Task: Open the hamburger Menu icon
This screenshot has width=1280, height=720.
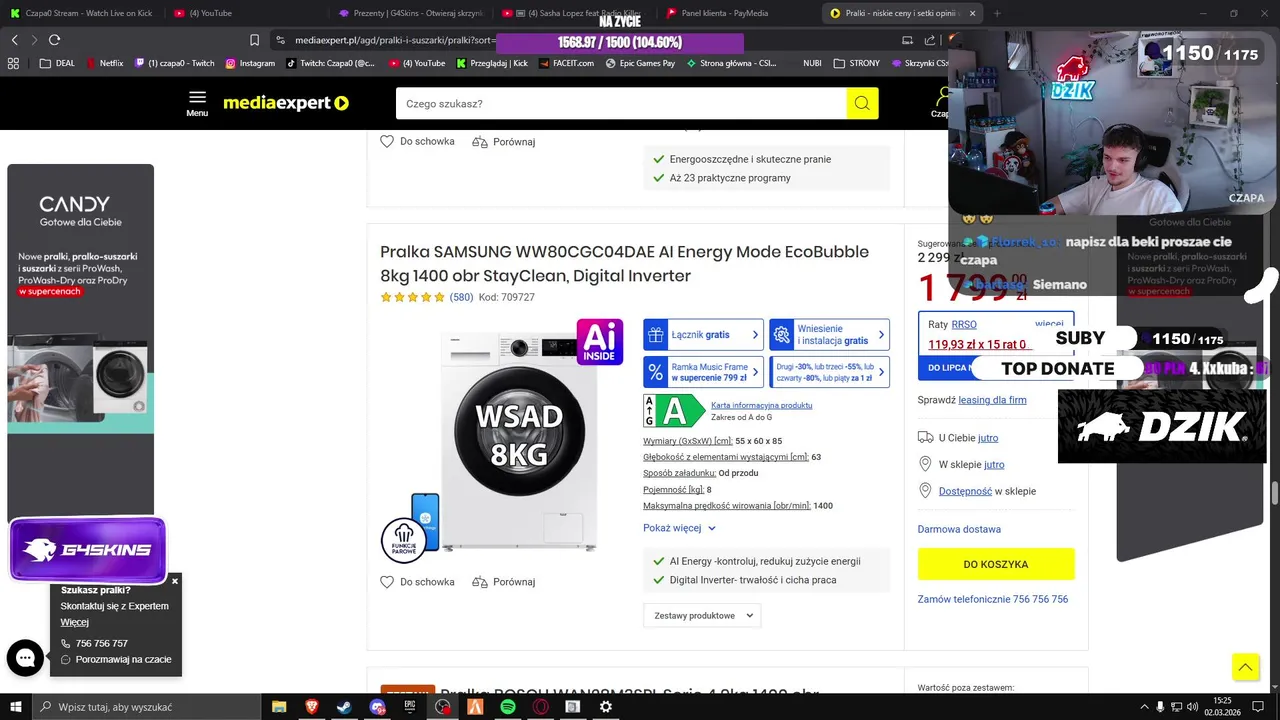Action: (x=197, y=103)
